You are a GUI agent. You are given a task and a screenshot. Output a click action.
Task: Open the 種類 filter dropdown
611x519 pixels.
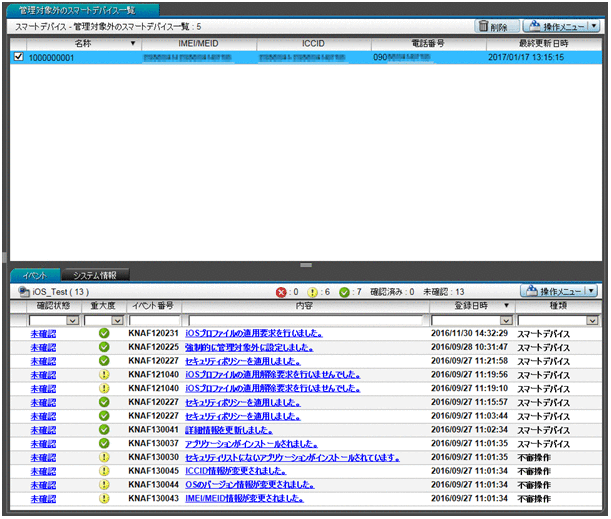pyautogui.click(x=591, y=320)
